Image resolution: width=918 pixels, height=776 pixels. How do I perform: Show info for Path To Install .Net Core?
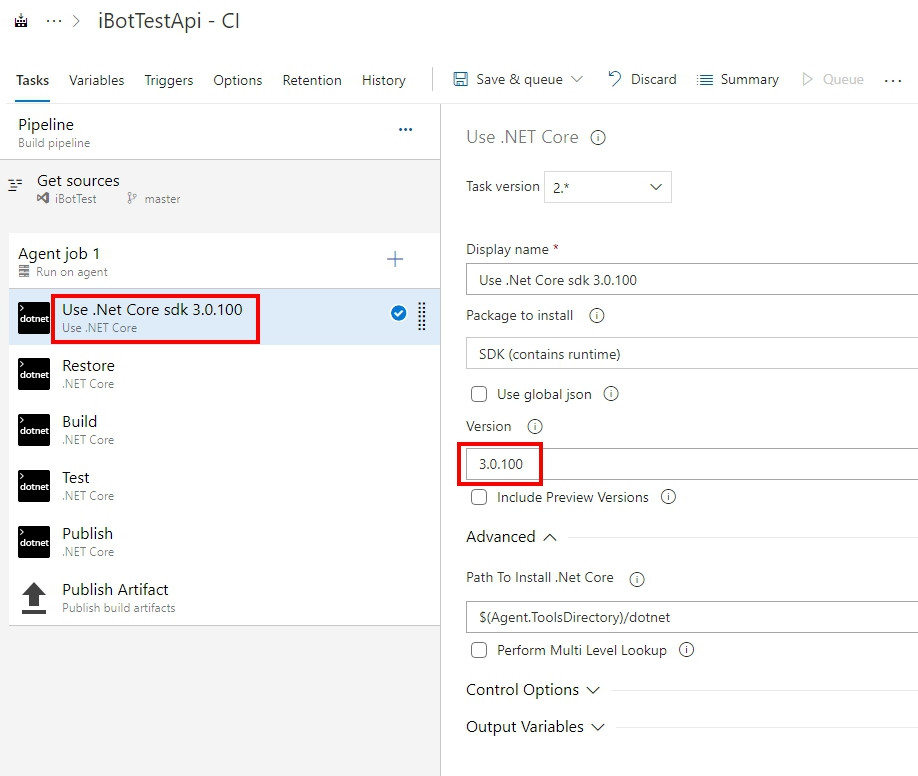tap(637, 579)
